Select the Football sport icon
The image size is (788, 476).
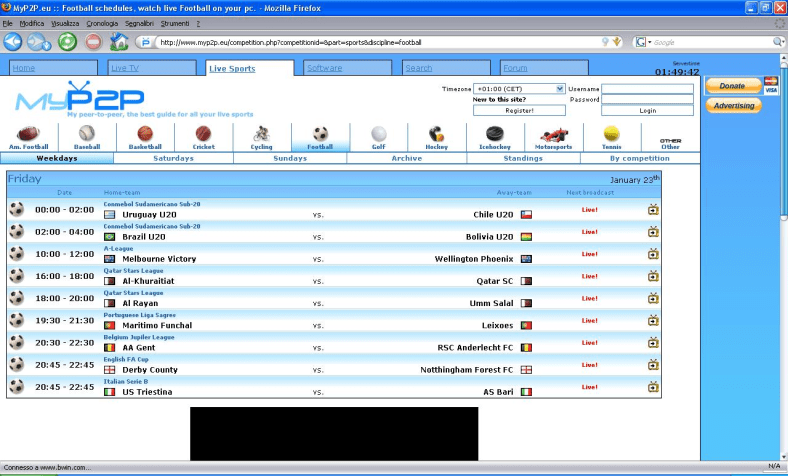coord(320,137)
